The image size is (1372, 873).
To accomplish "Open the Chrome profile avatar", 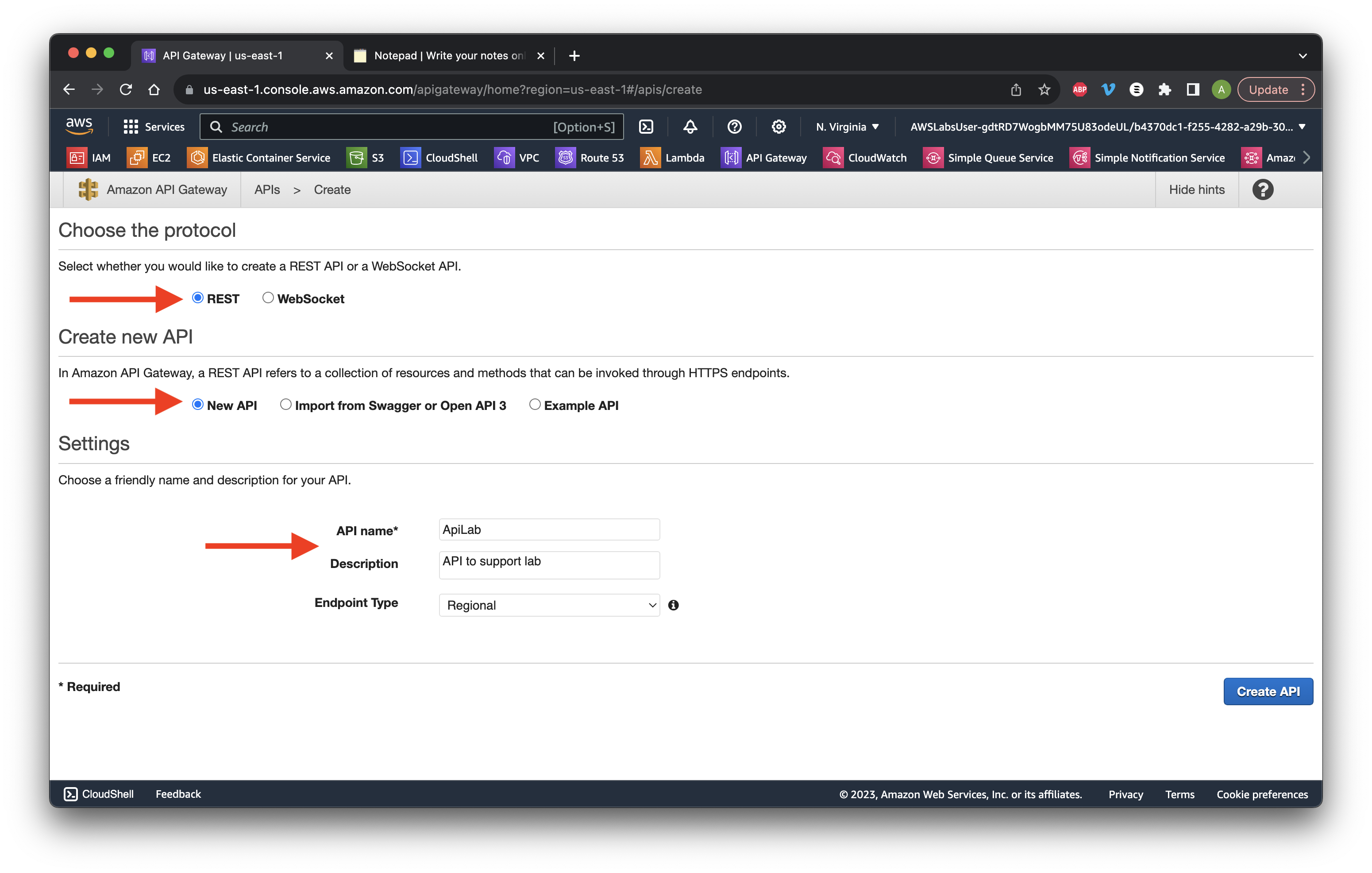I will click(1221, 89).
